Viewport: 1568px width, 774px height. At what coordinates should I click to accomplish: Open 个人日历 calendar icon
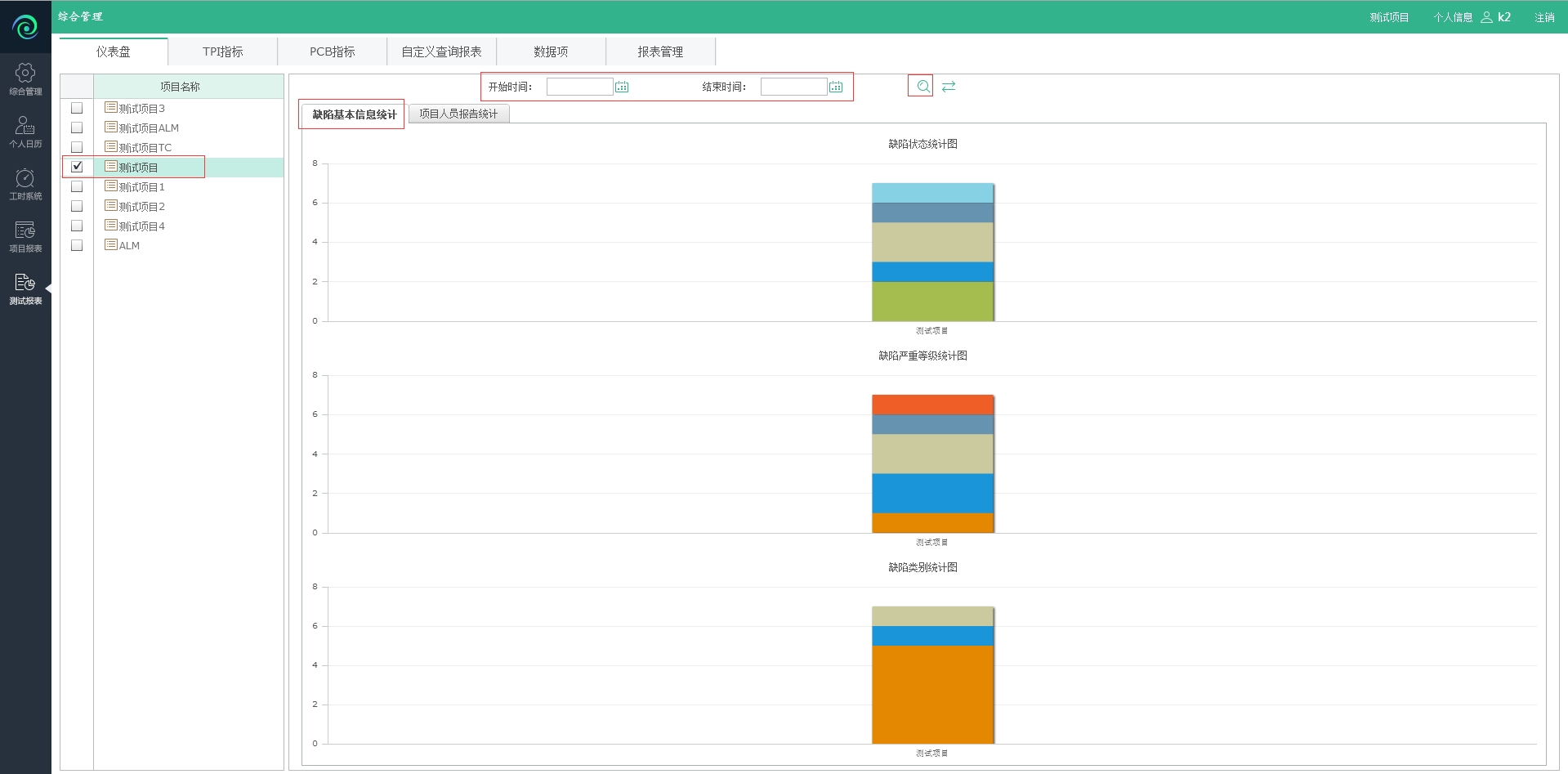pyautogui.click(x=25, y=131)
